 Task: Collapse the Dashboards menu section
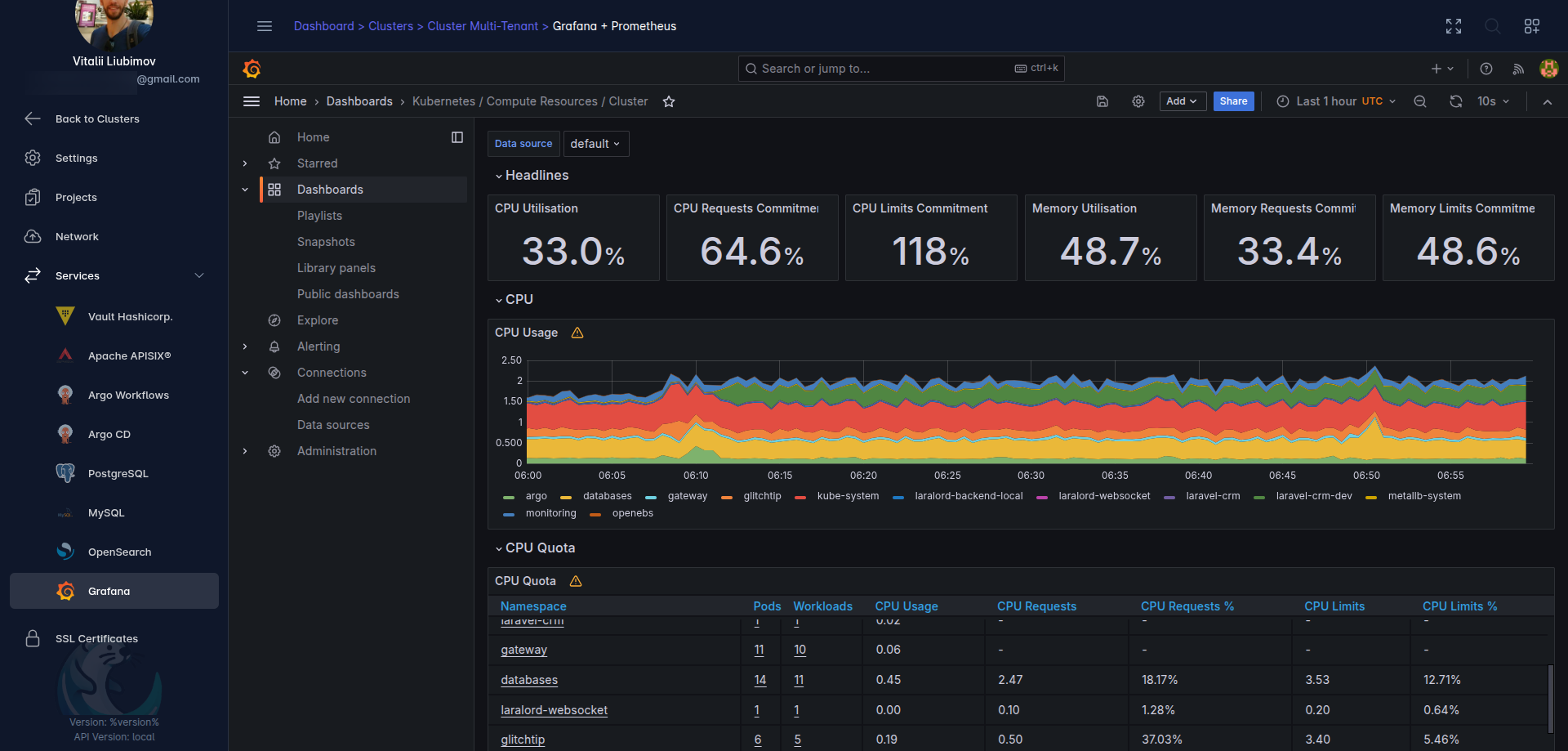pyautogui.click(x=245, y=190)
